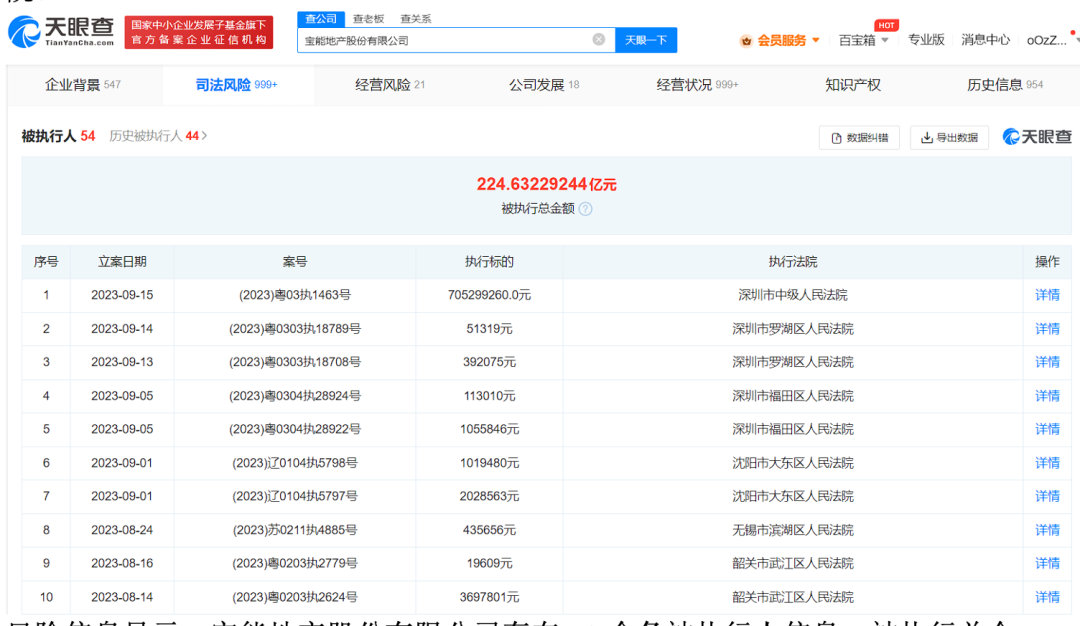Viewport: 1080px width, 626px height.
Task: Click case number (2023)辽0104执5798号
Action: coord(295,463)
